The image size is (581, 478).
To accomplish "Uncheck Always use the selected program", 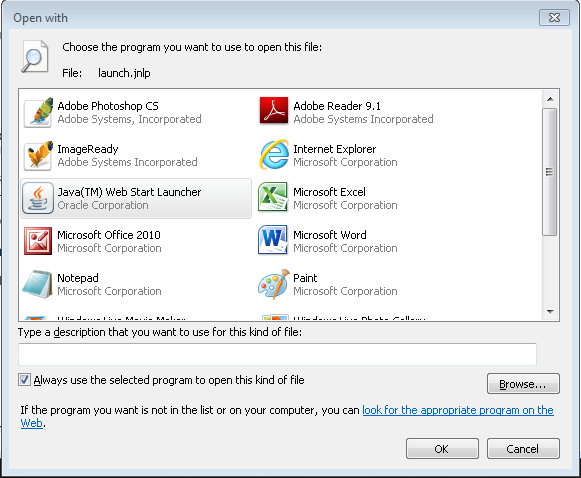I will click(24, 380).
